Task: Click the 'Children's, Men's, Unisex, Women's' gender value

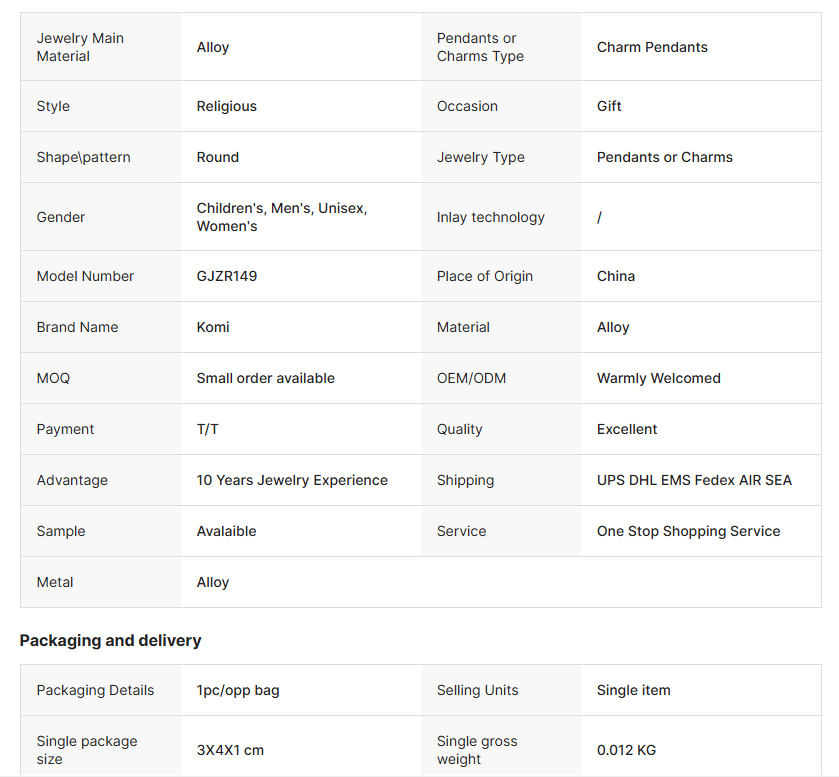Action: pos(282,217)
